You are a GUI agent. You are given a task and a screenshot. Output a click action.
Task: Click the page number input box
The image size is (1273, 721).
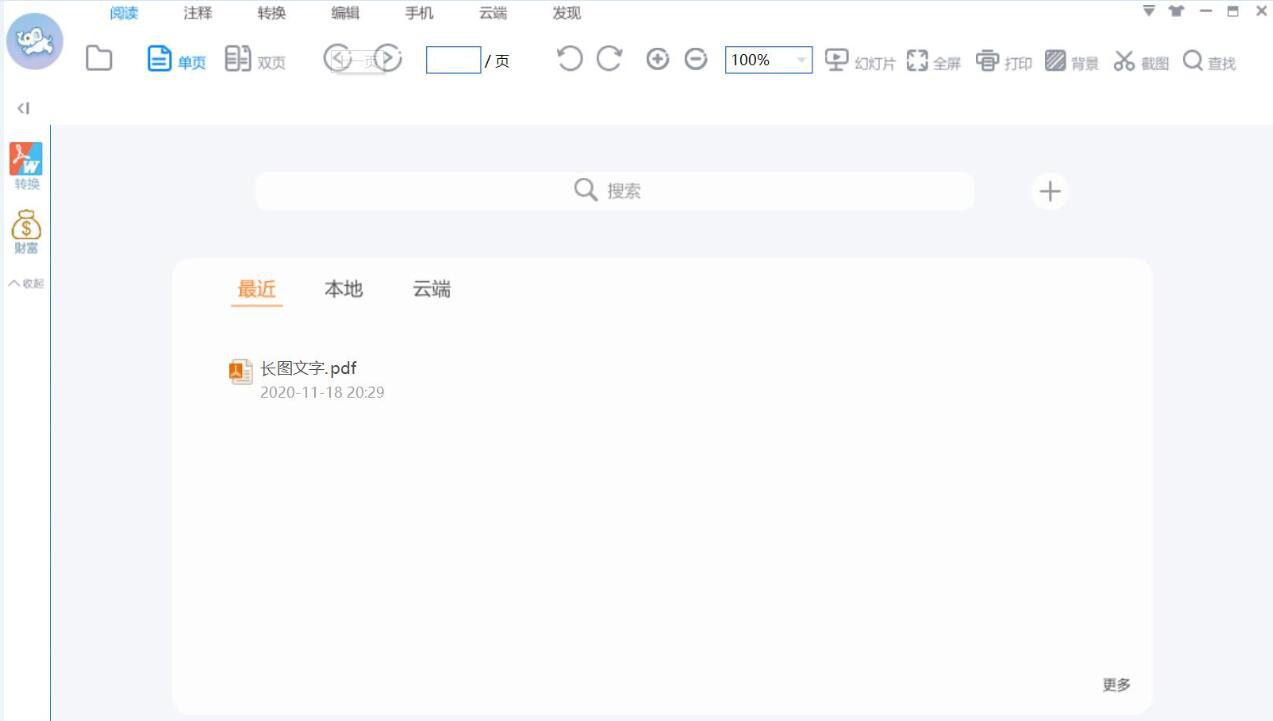tap(453, 60)
